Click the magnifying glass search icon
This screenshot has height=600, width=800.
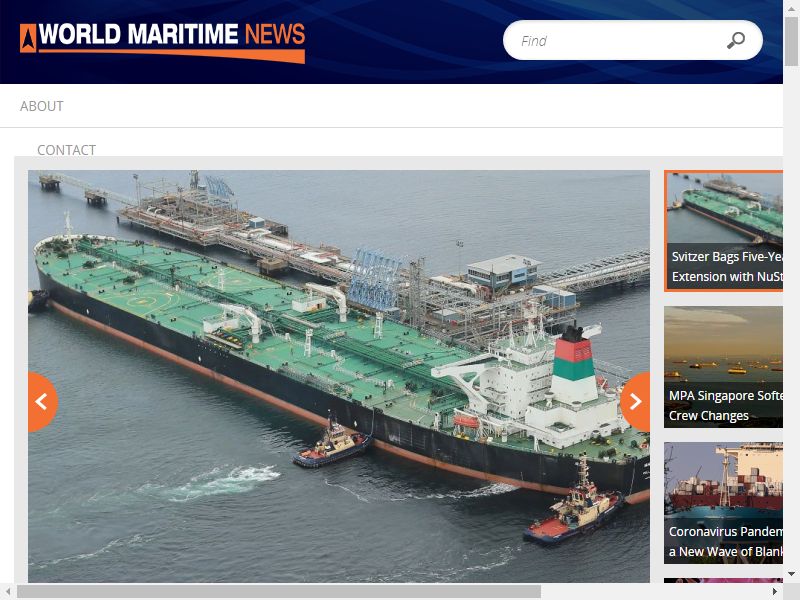[735, 40]
